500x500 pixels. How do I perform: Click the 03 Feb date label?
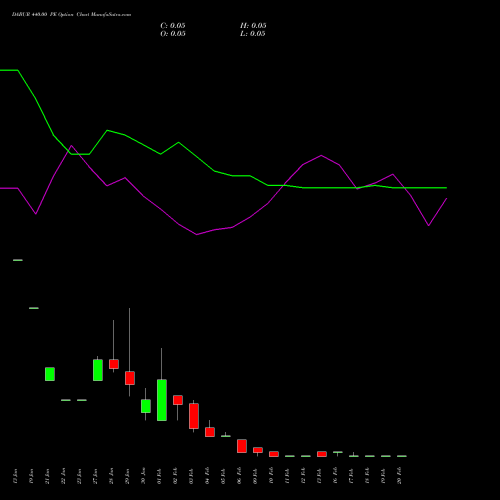tap(192, 476)
